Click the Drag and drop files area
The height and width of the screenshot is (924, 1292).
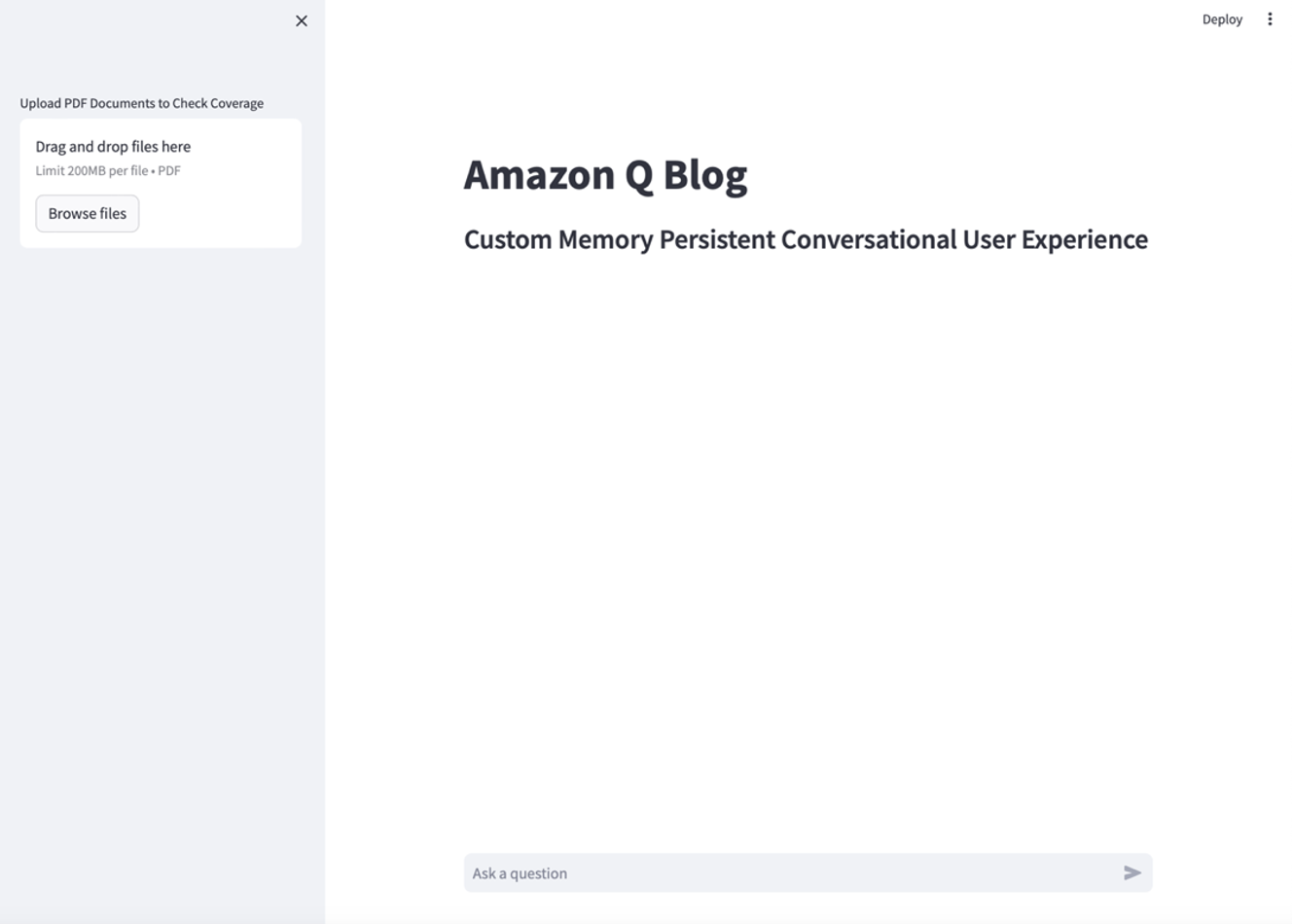pos(161,183)
